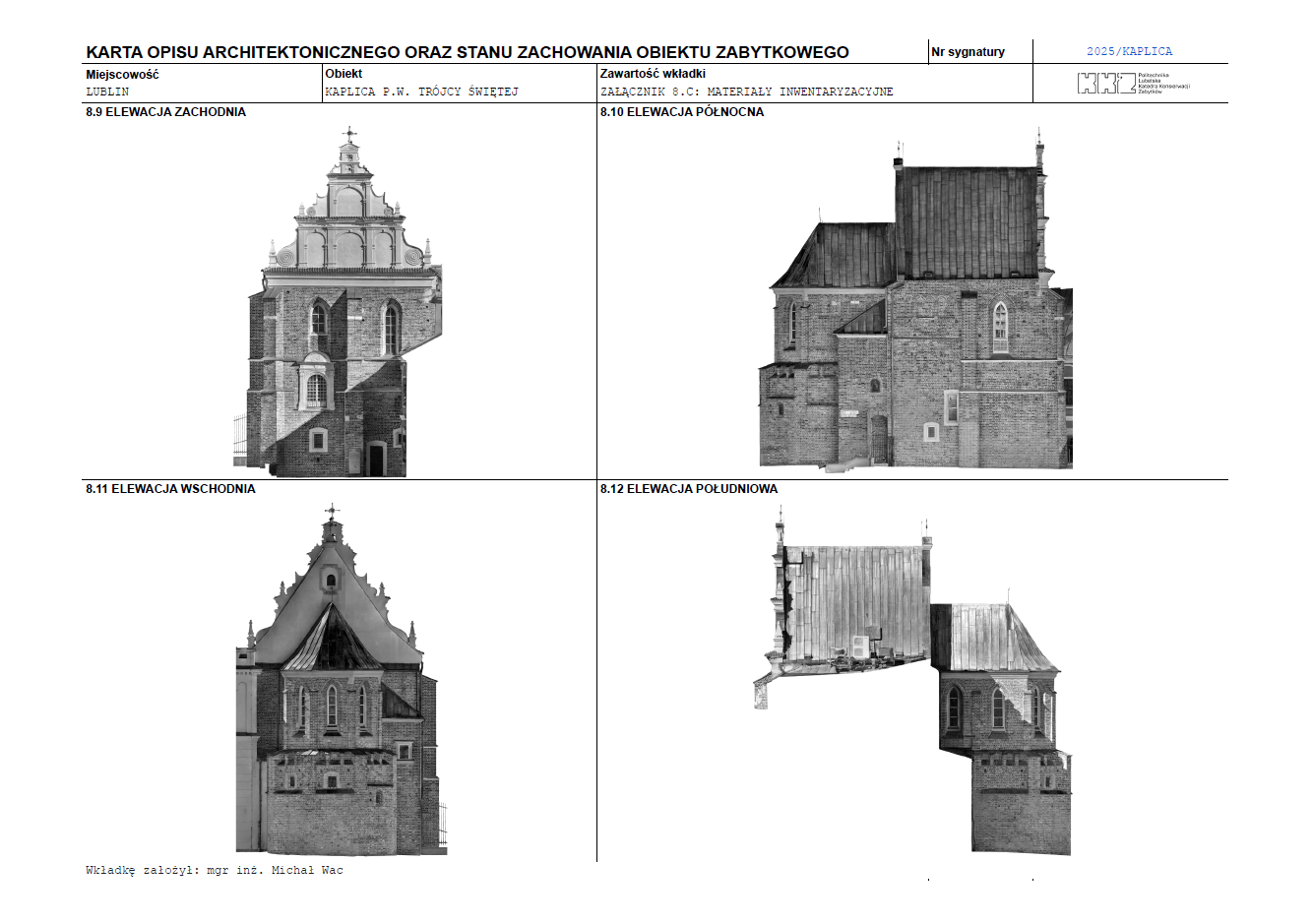
Task: Select 'ZAŁĄCZNIK 8.C: MATERIAŁY INWENTARYZACYJNE' text
Action: 747,92
